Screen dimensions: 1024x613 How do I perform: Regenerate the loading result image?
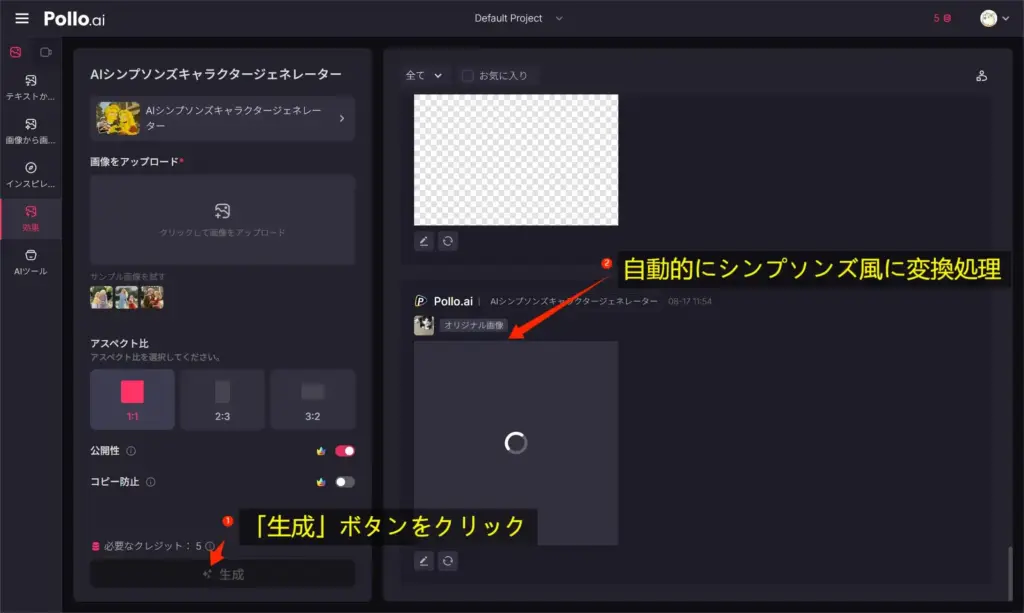[447, 561]
